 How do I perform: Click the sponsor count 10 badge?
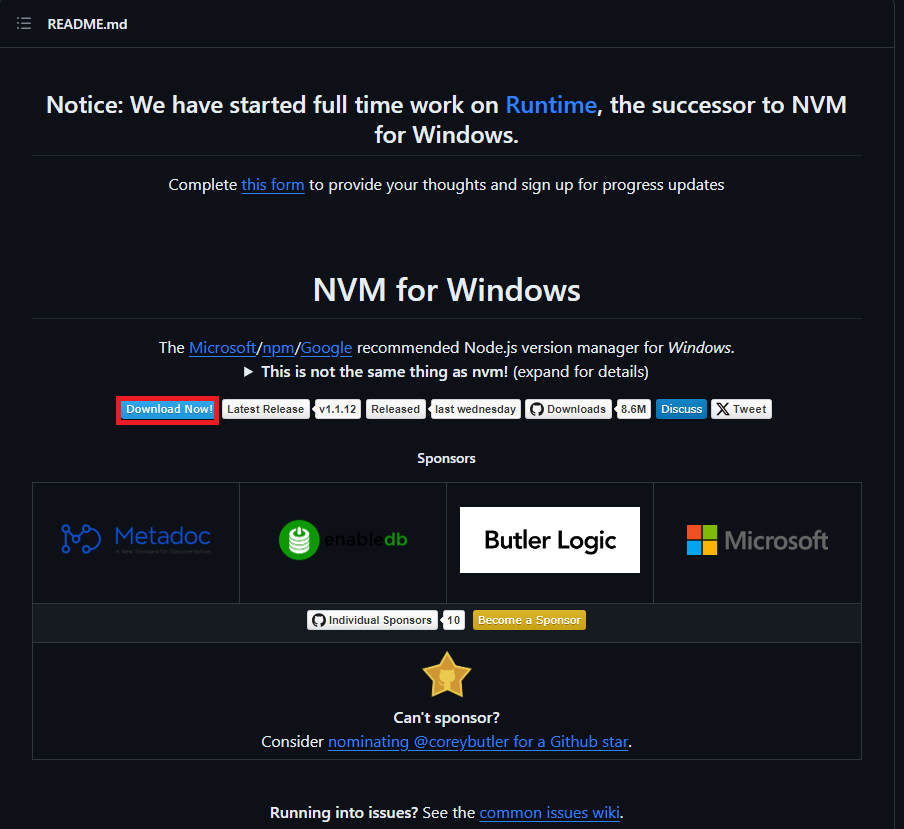click(x=454, y=620)
